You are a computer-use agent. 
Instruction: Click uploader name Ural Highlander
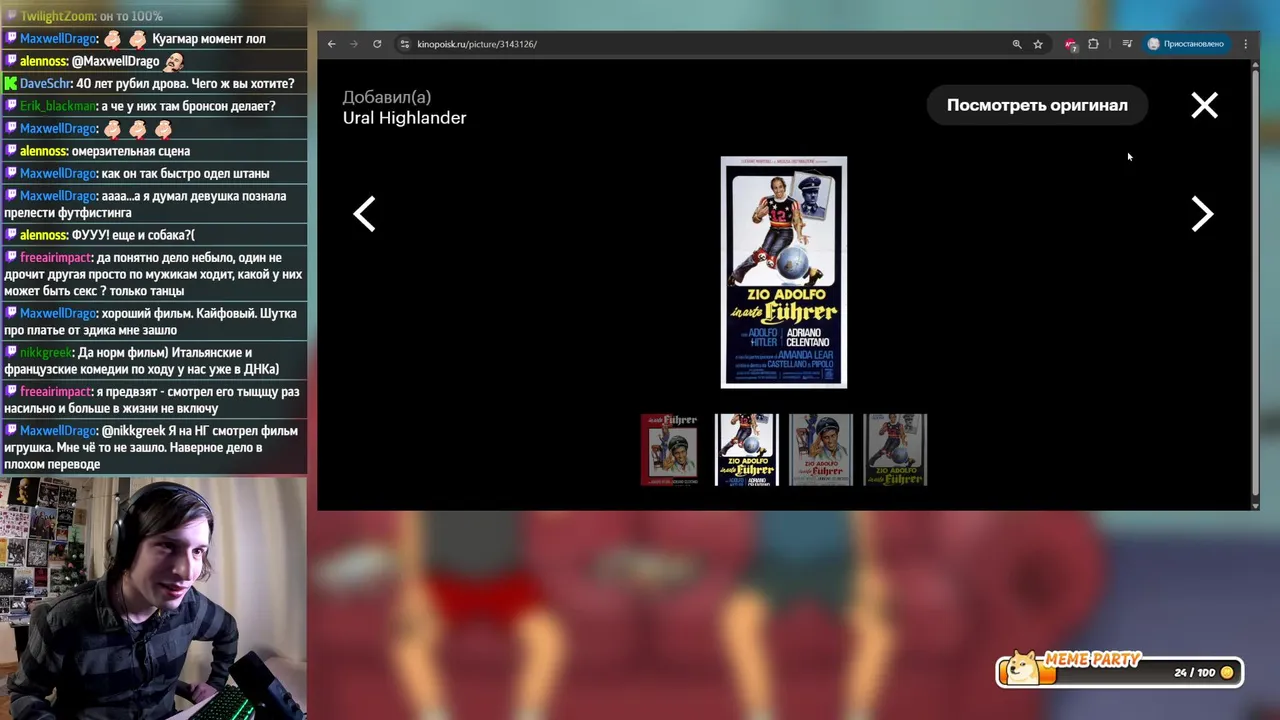point(404,118)
